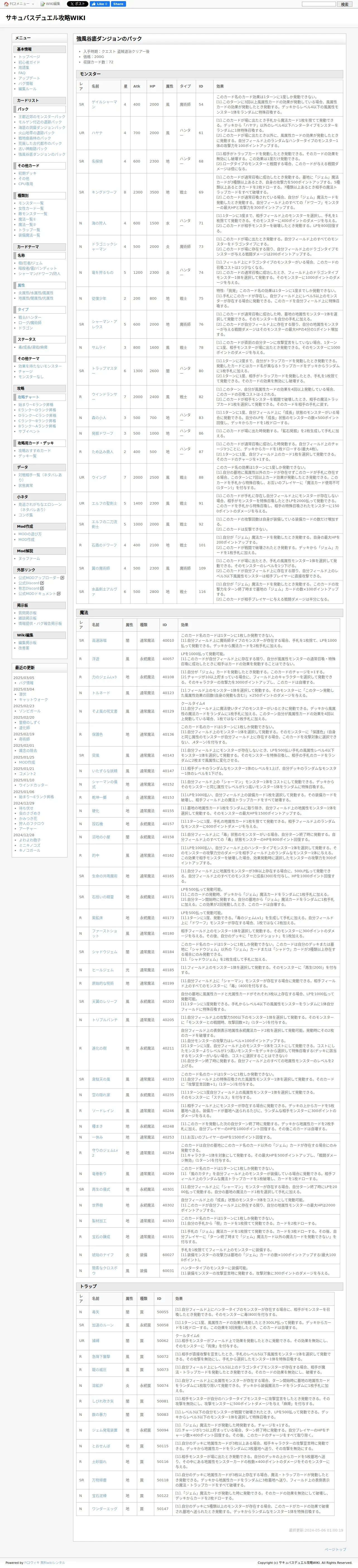358x1568 pixels.
Task: Open ウイング monster card link
Action: coord(99,478)
